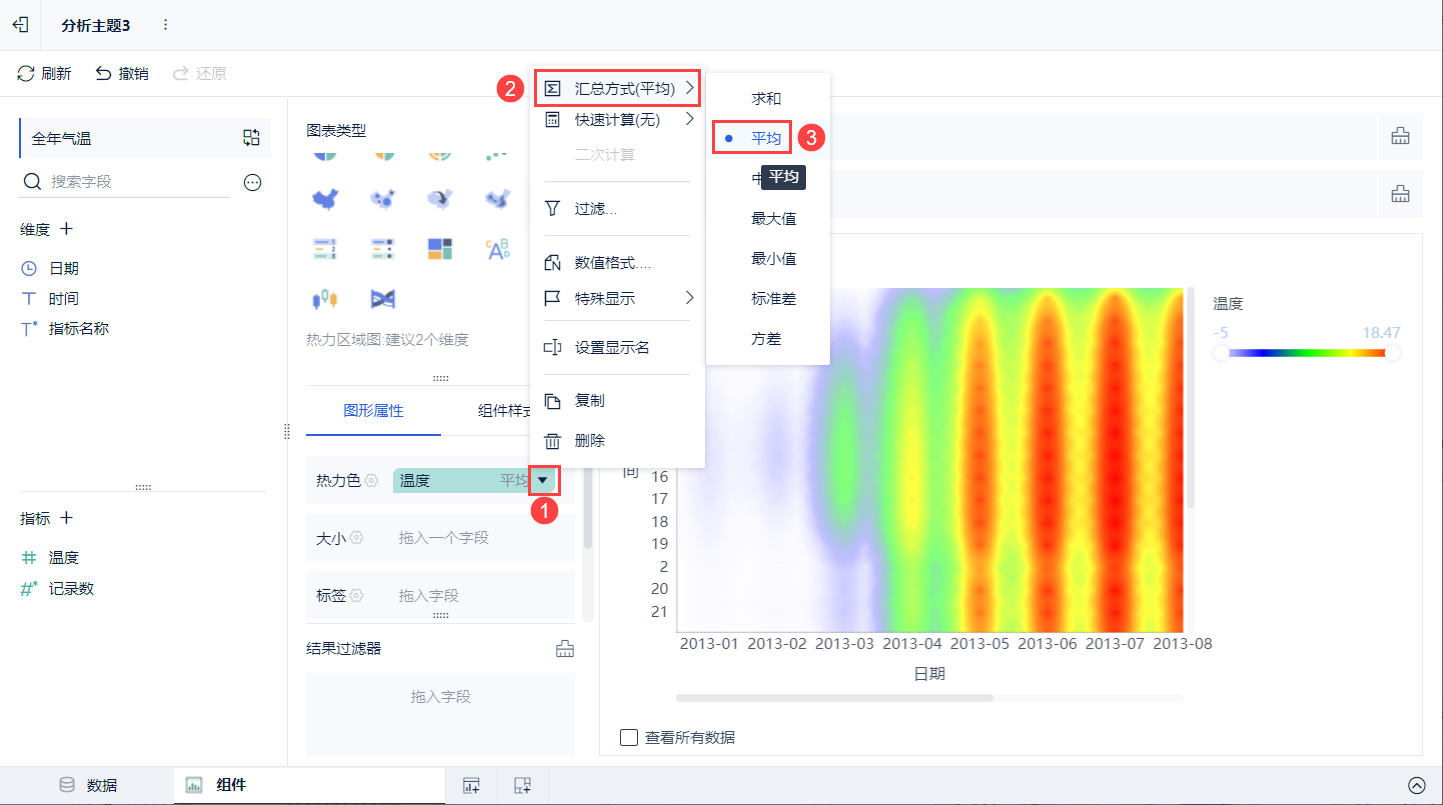Switch to the 数据 bottom tab

pos(88,785)
